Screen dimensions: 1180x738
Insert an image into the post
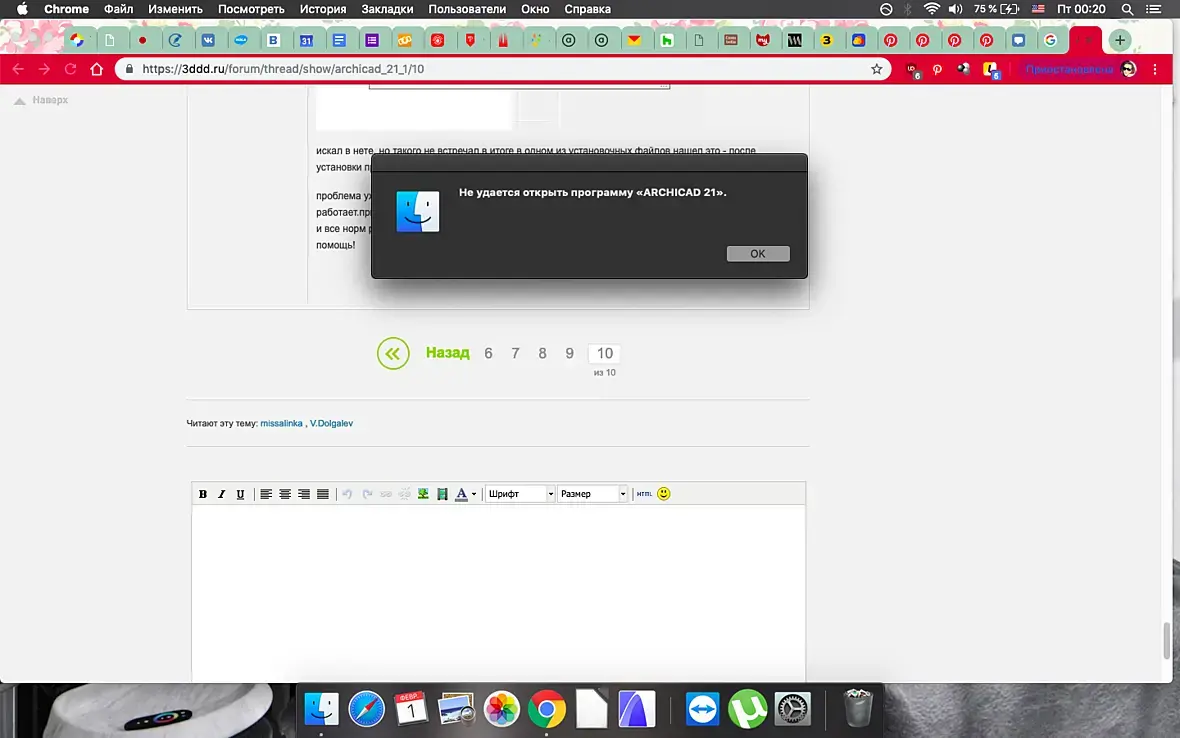point(423,494)
